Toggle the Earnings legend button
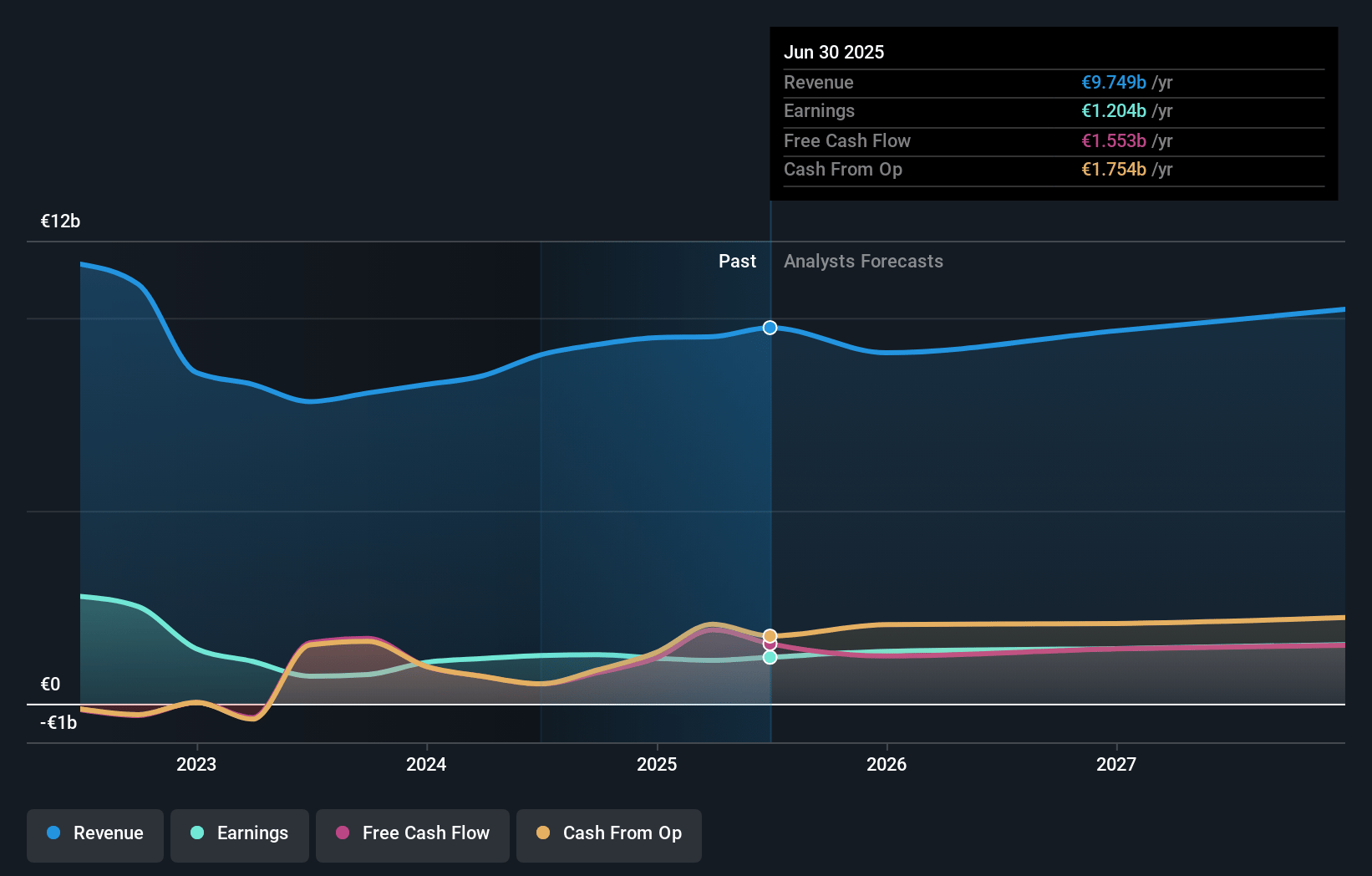Viewport: 1372px width, 876px height. 240,835
